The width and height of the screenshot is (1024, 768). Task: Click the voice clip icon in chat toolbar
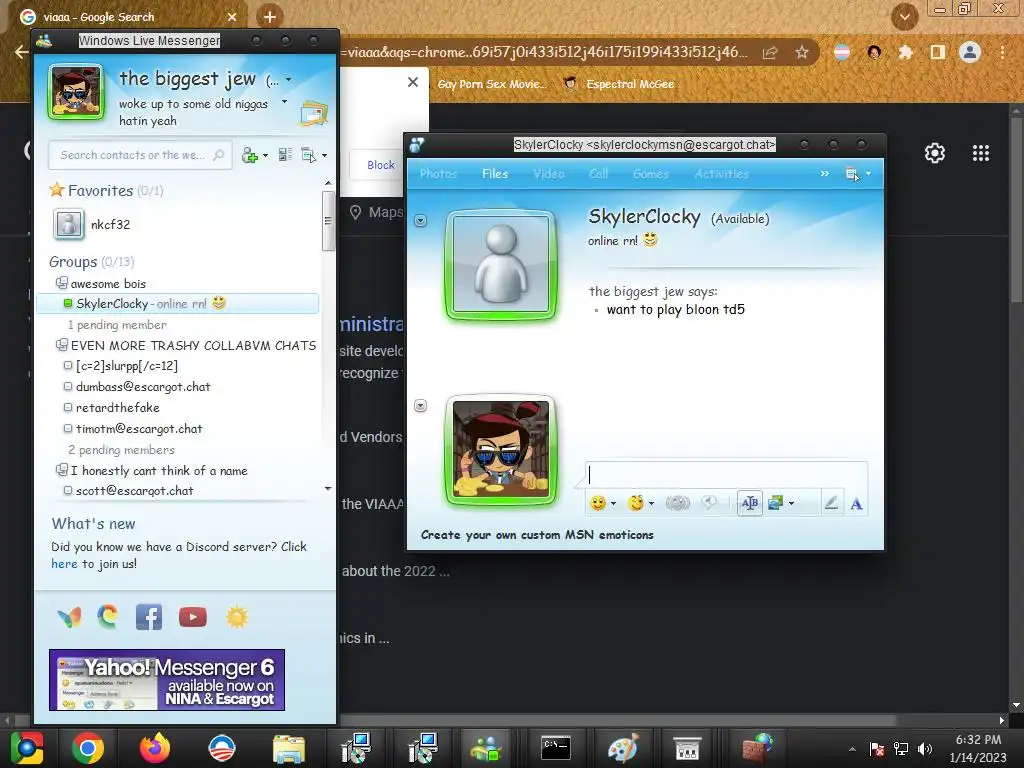pos(709,503)
